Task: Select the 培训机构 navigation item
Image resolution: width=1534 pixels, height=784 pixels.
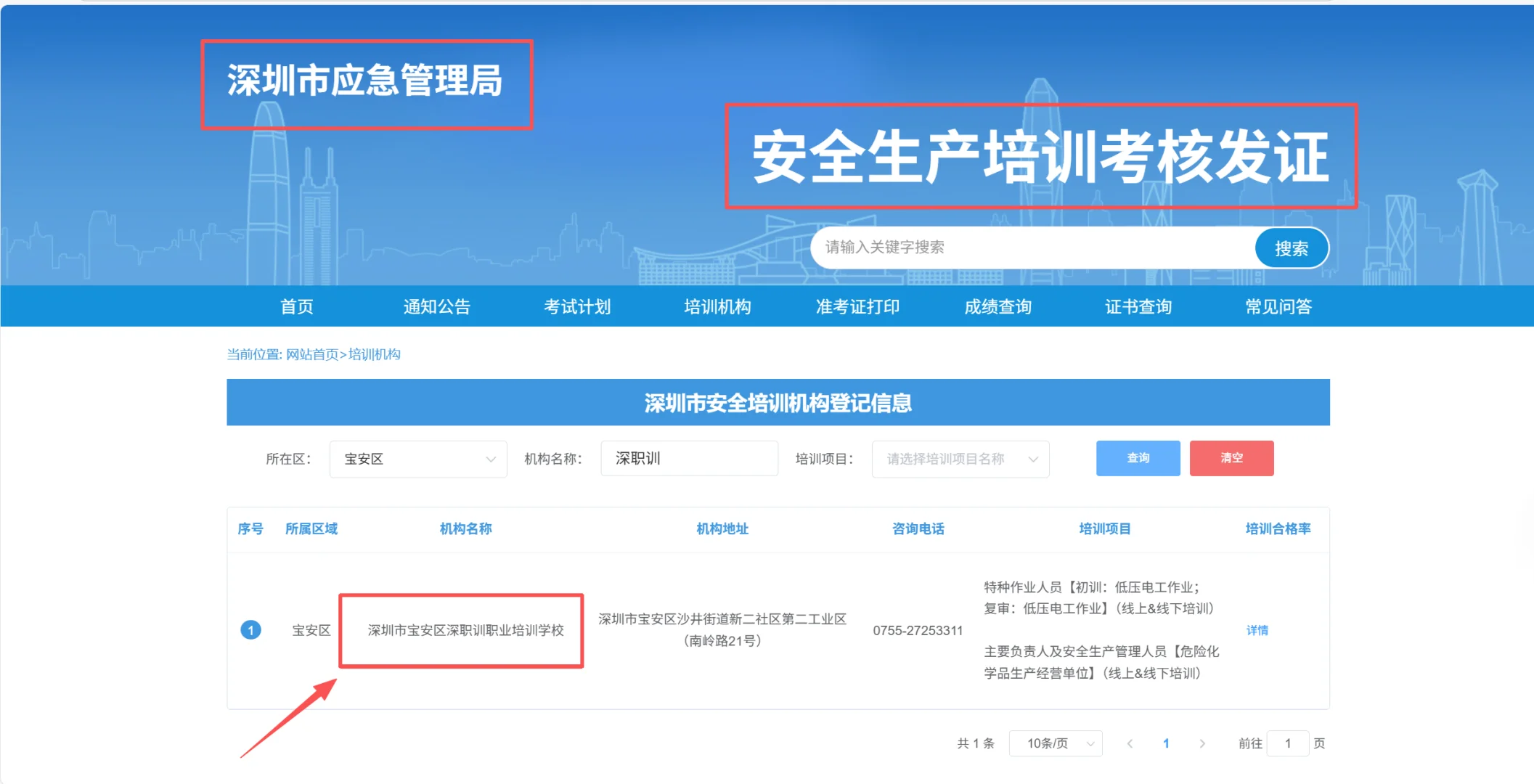Action: tap(717, 306)
